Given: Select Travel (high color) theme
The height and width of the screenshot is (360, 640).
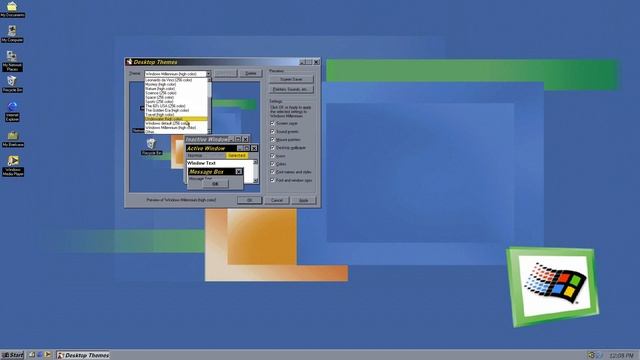Looking at the screenshot, I should coord(176,115).
